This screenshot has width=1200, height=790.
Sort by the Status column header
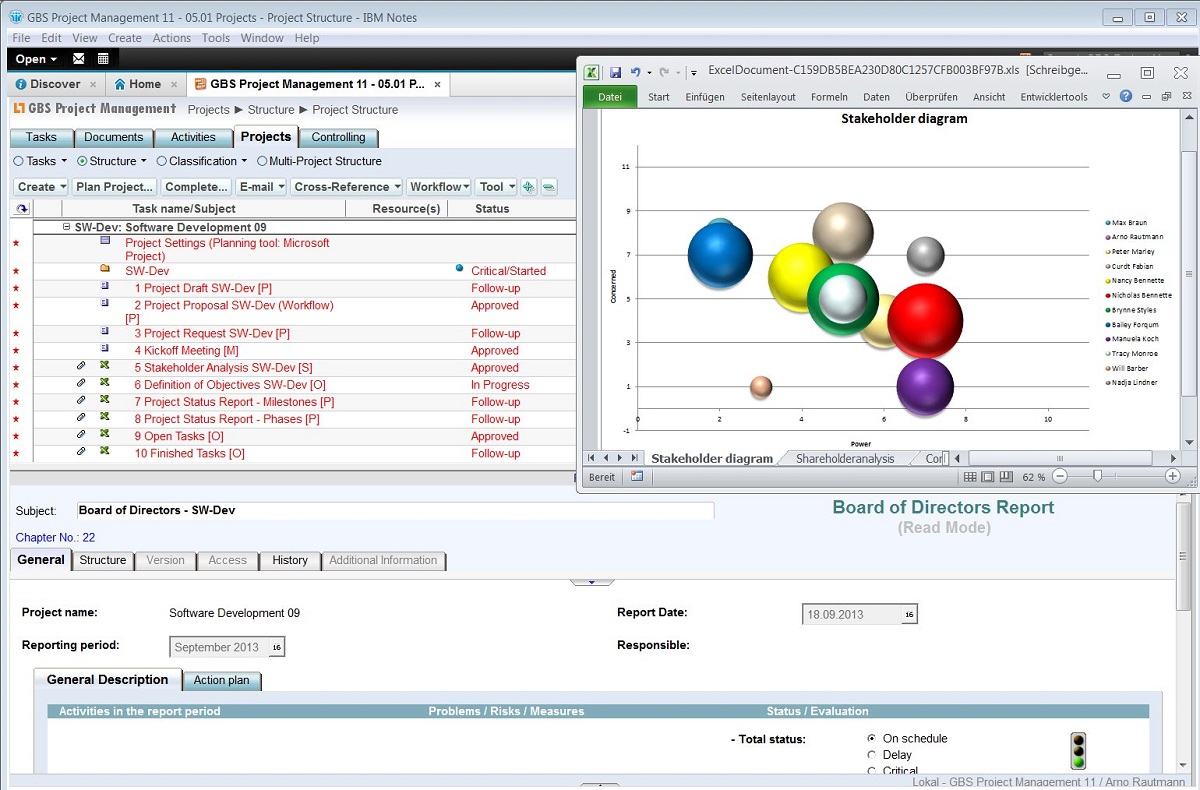(492, 209)
